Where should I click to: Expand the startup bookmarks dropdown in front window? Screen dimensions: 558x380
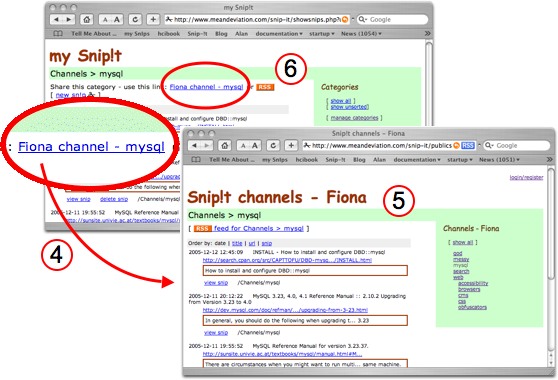pyautogui.click(x=460, y=160)
